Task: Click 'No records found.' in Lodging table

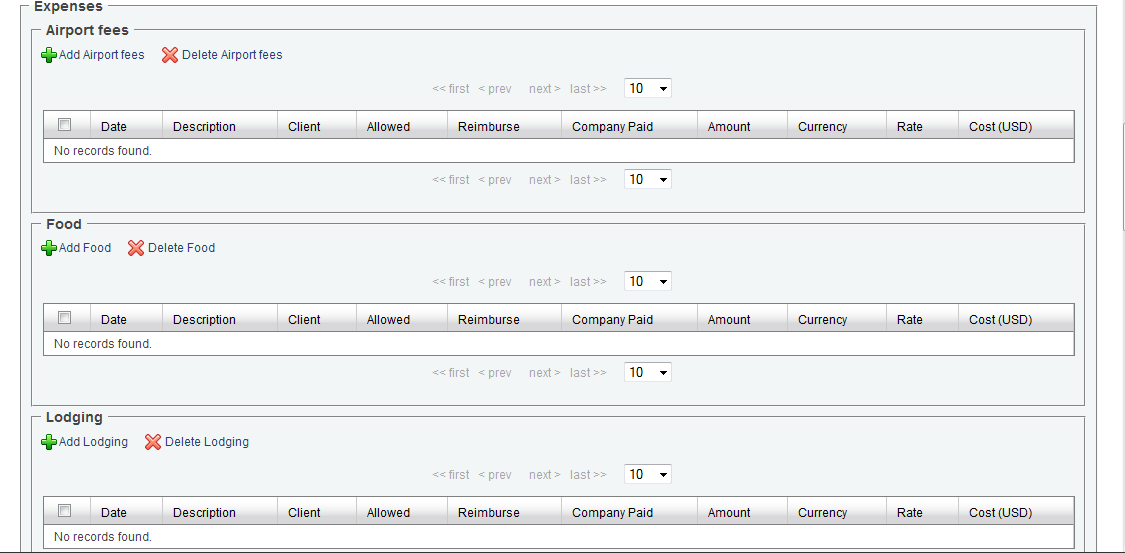Action: click(x=103, y=537)
